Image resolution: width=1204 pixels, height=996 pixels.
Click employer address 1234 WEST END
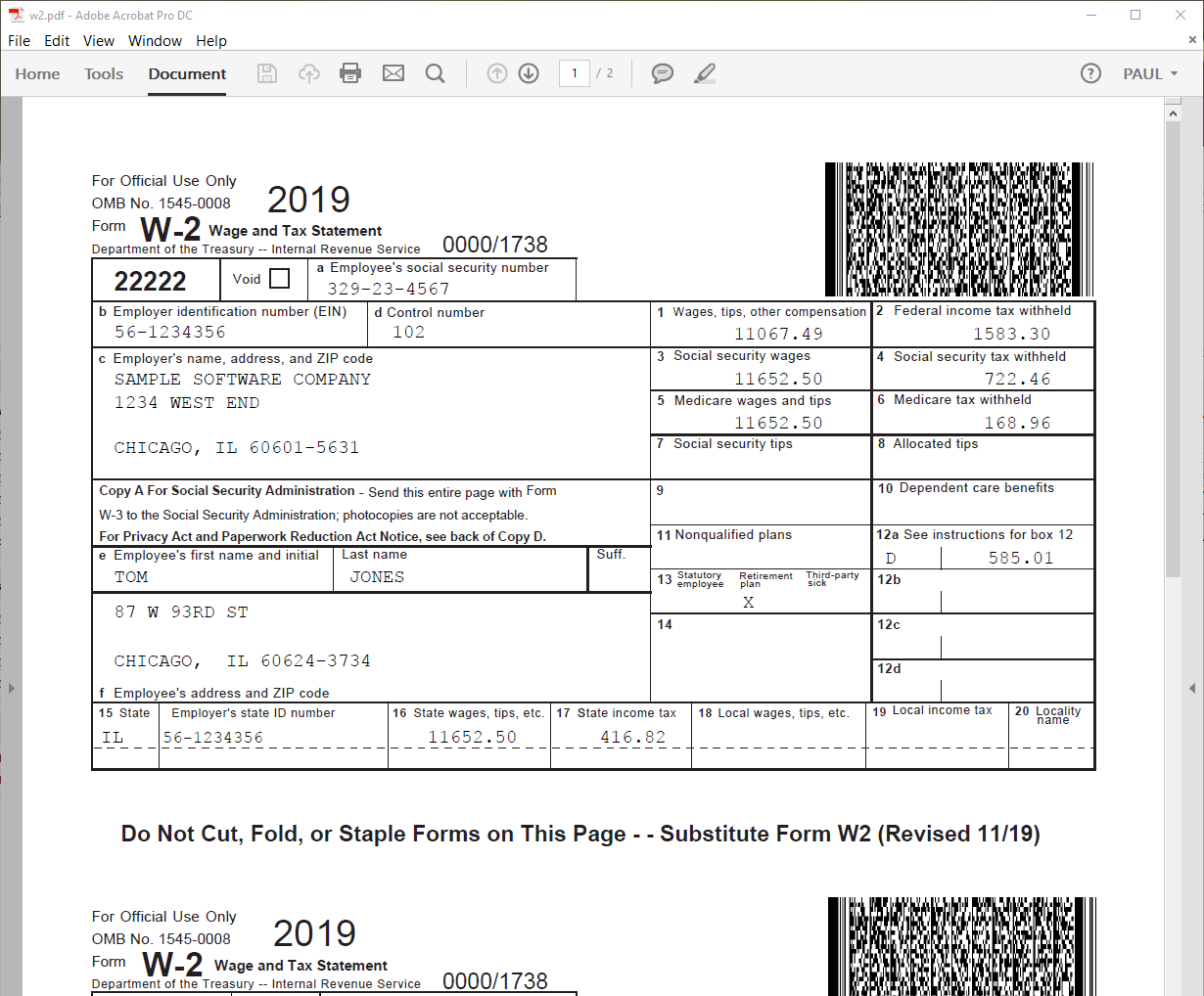pyautogui.click(x=187, y=402)
